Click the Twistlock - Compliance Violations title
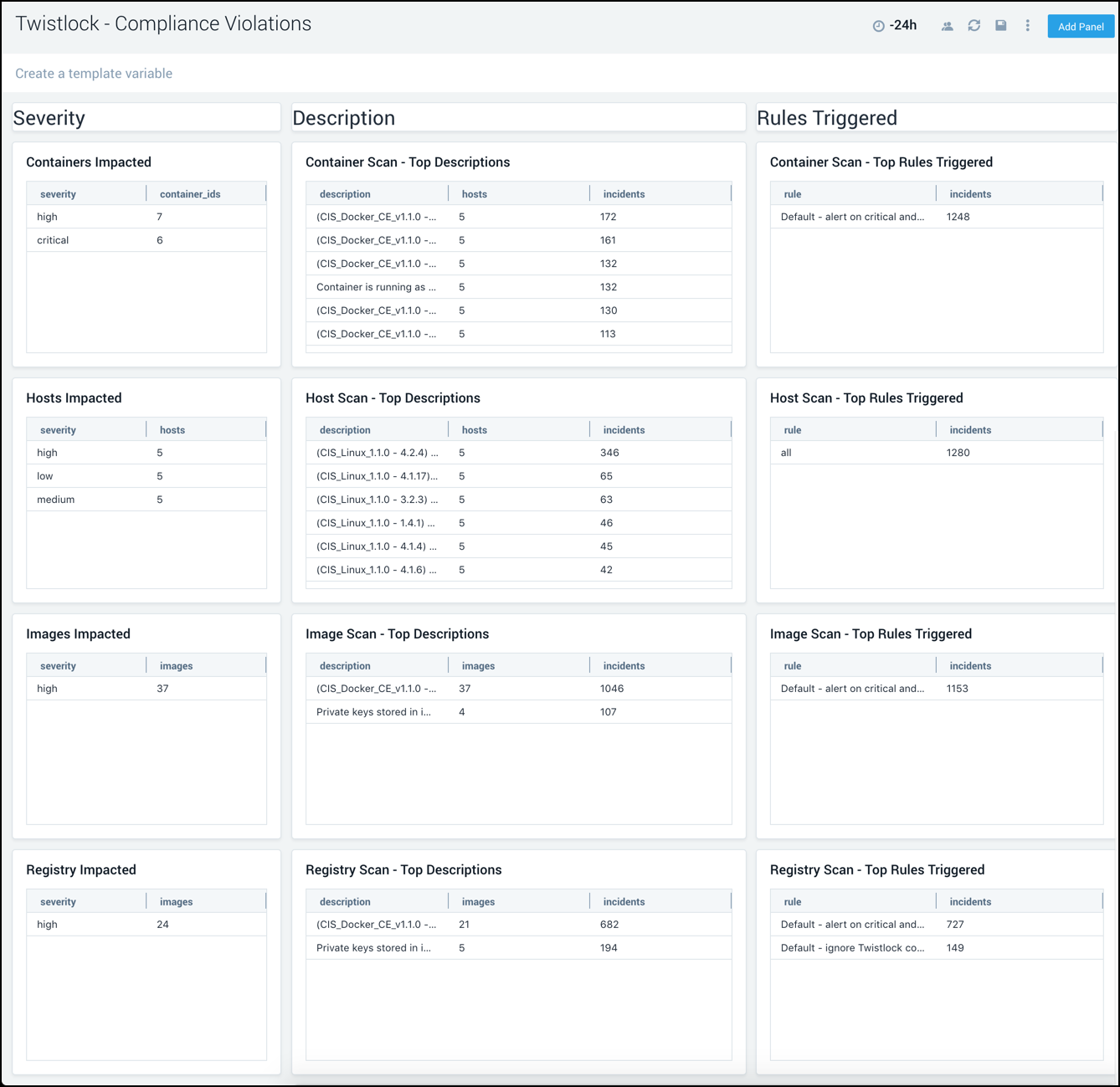This screenshot has width=1120, height=1087. click(x=163, y=23)
